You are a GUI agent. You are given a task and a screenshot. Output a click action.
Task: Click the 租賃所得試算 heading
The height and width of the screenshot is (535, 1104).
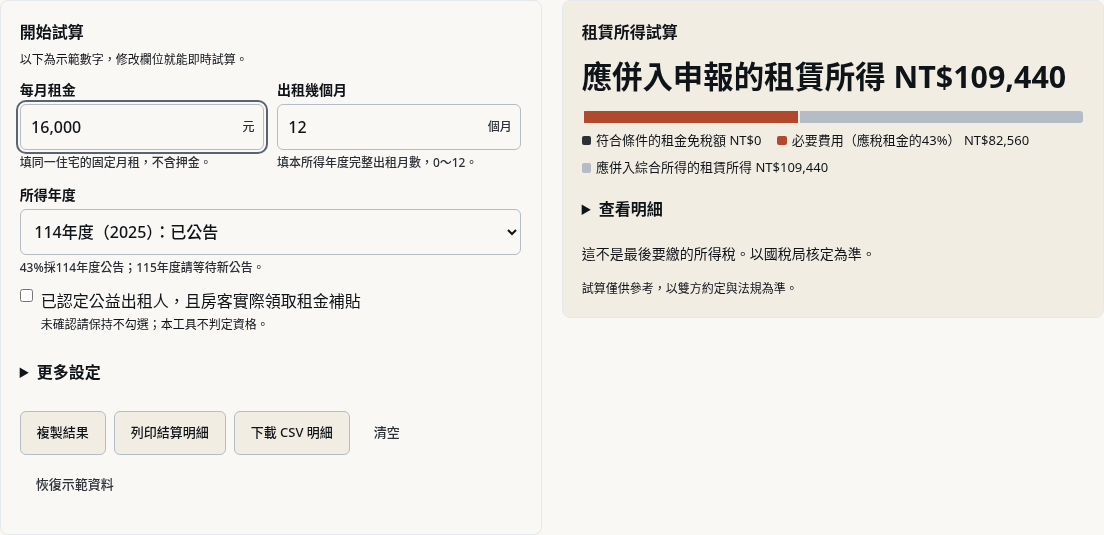(629, 32)
